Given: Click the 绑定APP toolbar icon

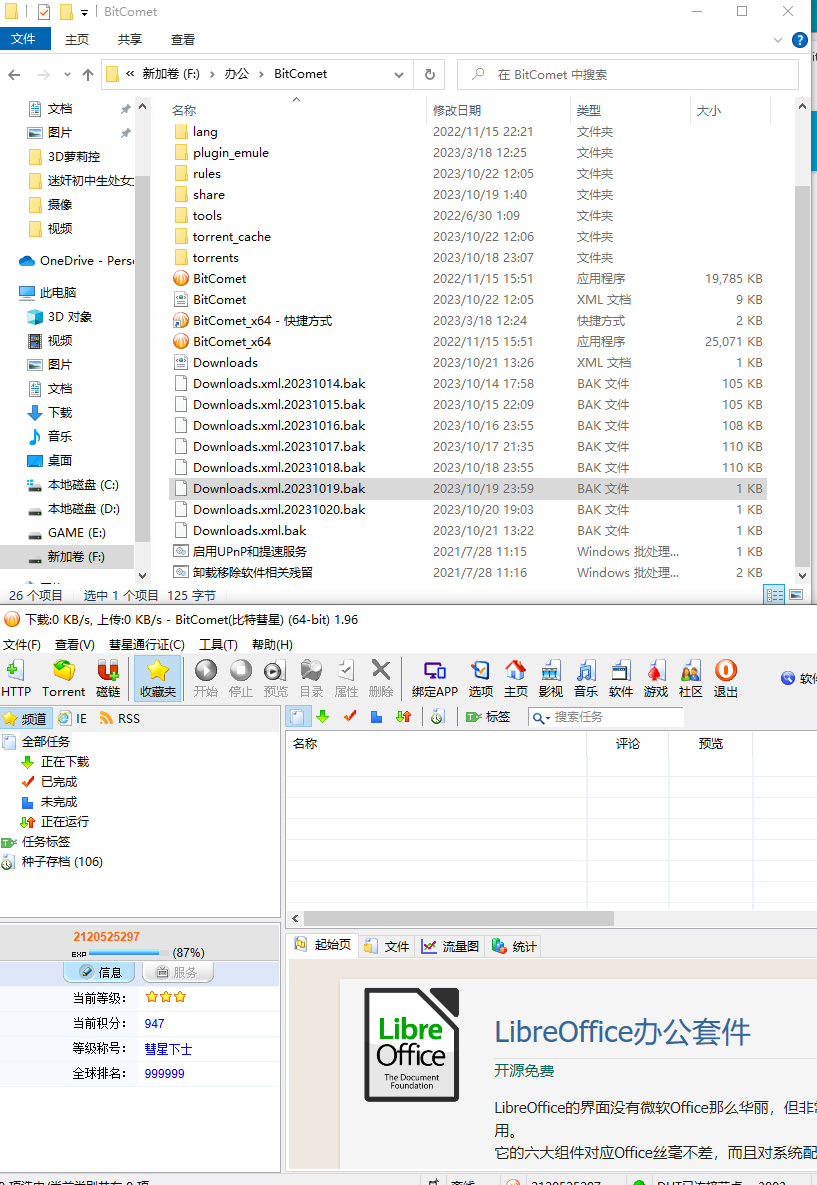Looking at the screenshot, I should (435, 677).
